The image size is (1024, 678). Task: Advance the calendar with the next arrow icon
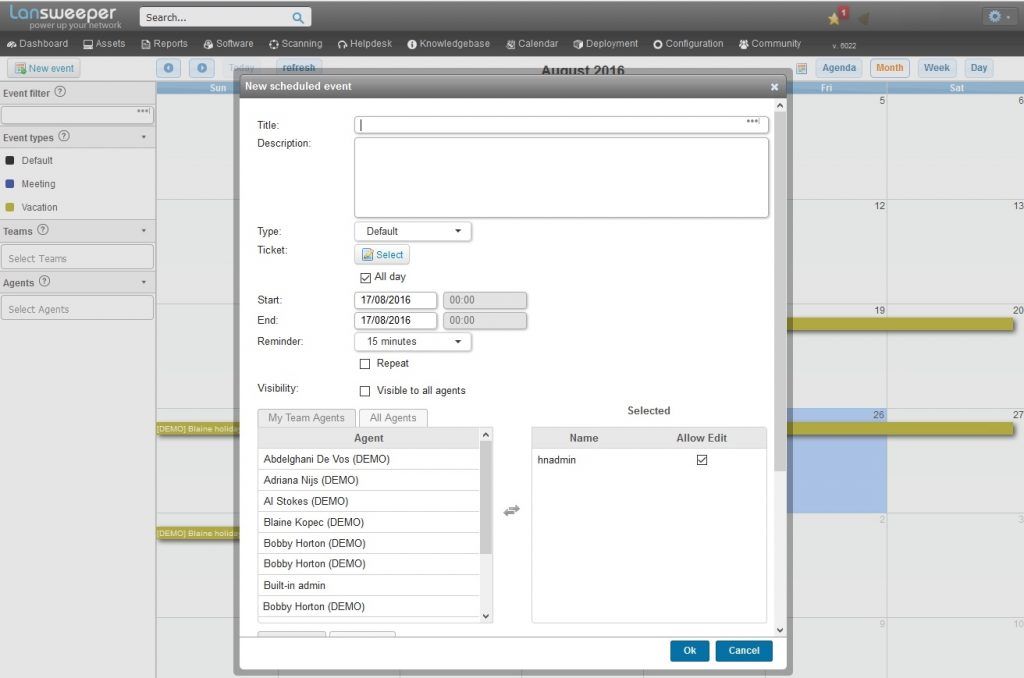click(201, 68)
